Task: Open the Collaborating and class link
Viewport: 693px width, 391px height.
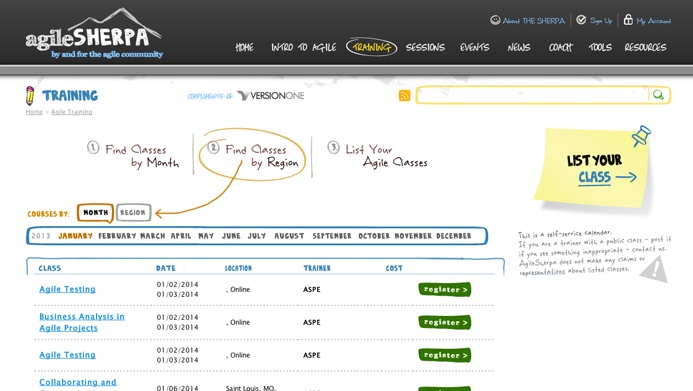Action: coord(78,382)
